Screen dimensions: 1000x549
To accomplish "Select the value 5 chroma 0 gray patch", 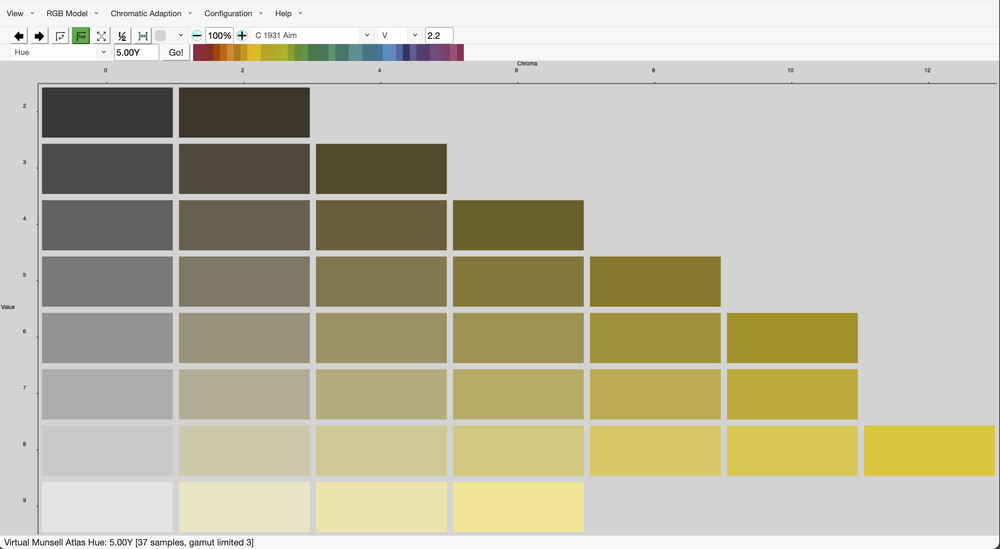I will coord(107,282).
